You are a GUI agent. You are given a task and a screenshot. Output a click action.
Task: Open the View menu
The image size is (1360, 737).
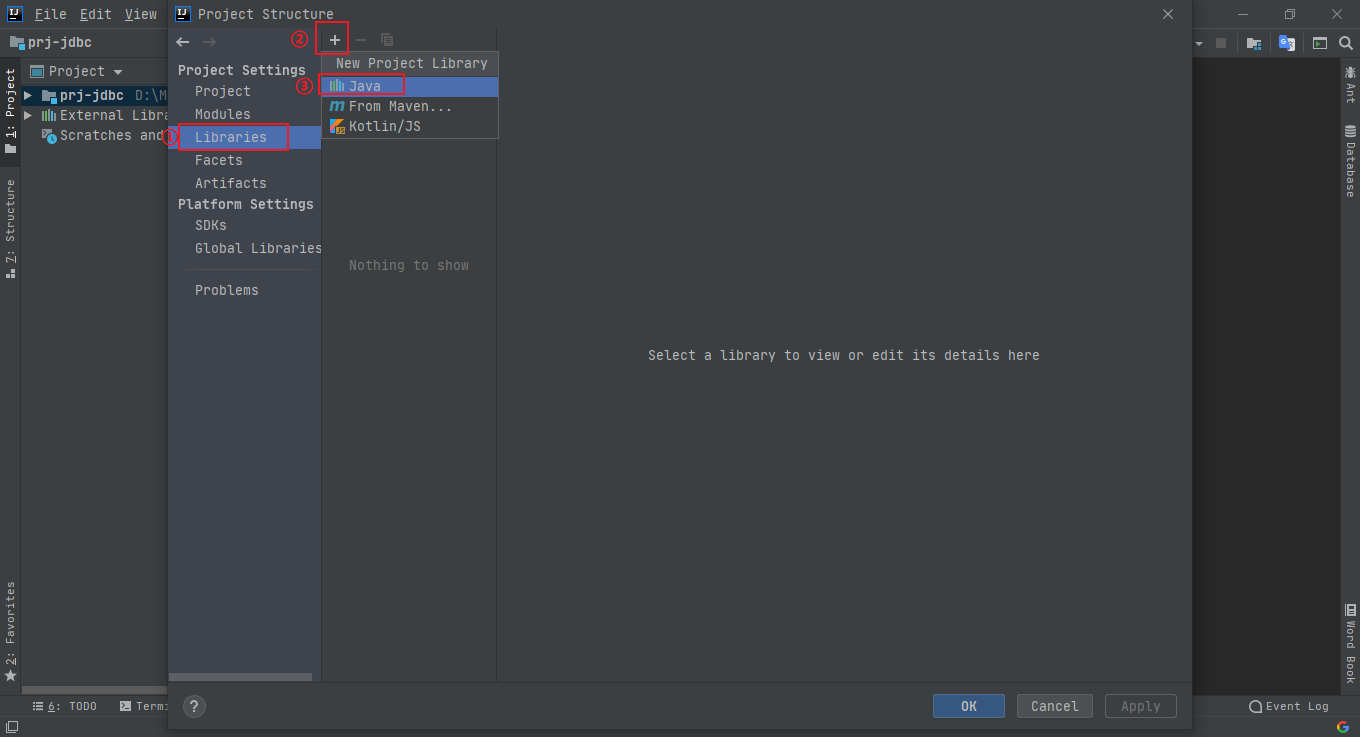[x=141, y=14]
